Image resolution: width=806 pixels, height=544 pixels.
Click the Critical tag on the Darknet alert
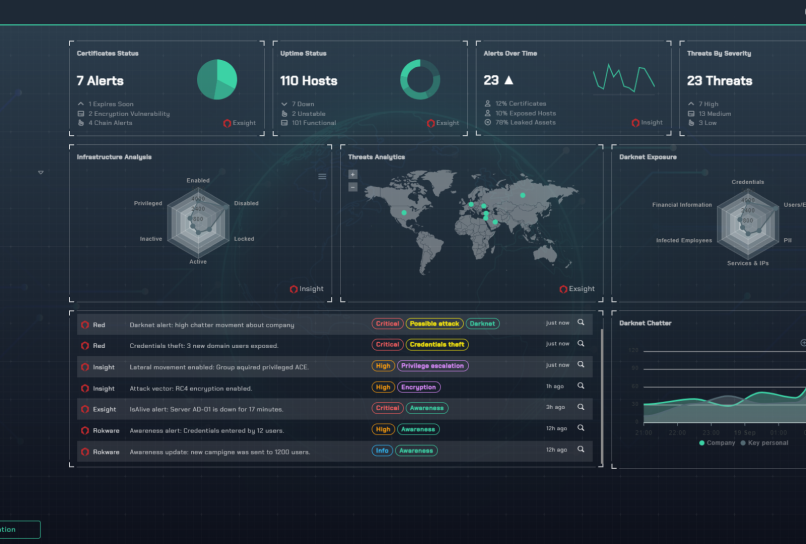click(x=387, y=324)
